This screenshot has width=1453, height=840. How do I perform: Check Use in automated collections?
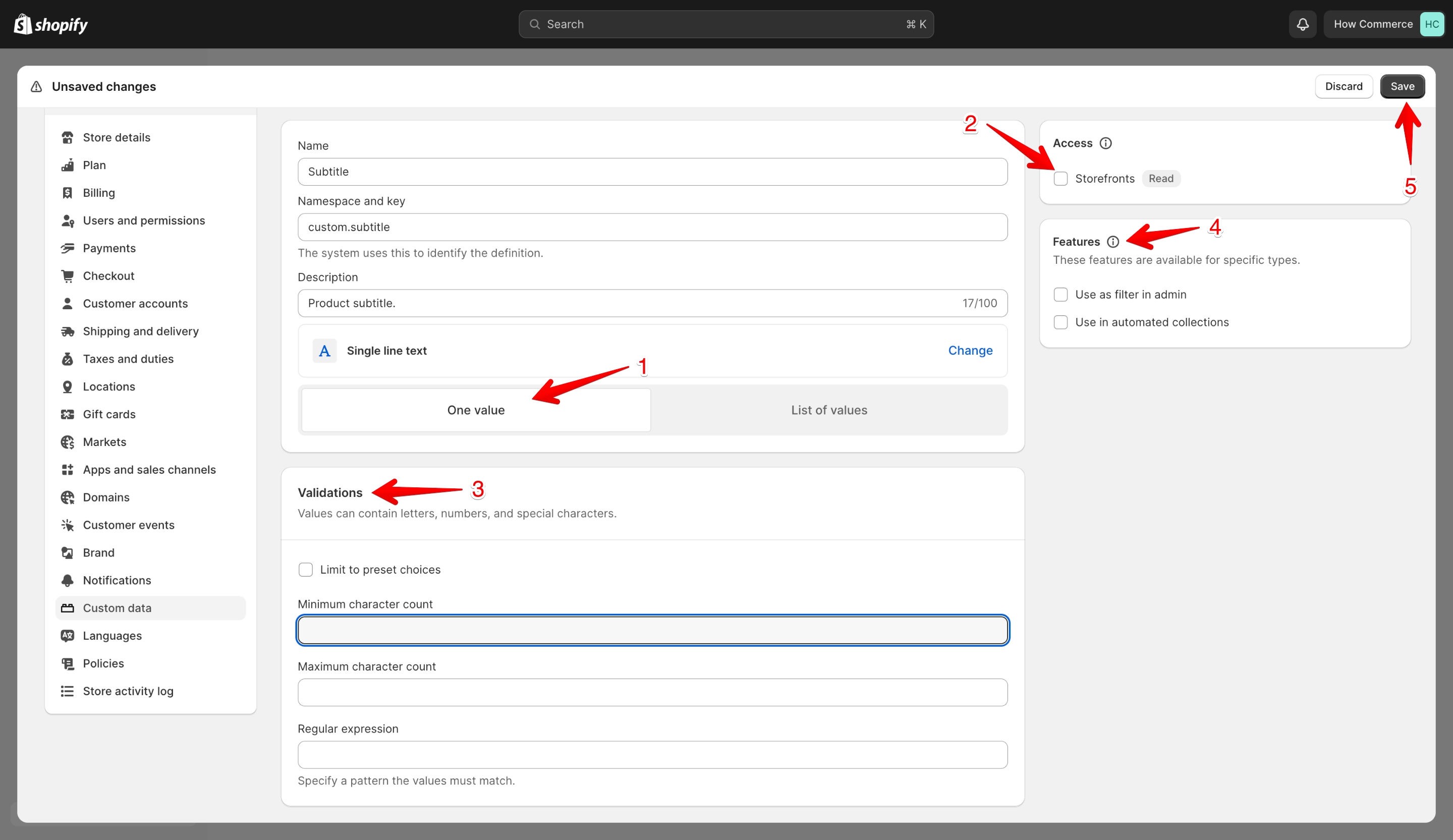click(x=1060, y=322)
